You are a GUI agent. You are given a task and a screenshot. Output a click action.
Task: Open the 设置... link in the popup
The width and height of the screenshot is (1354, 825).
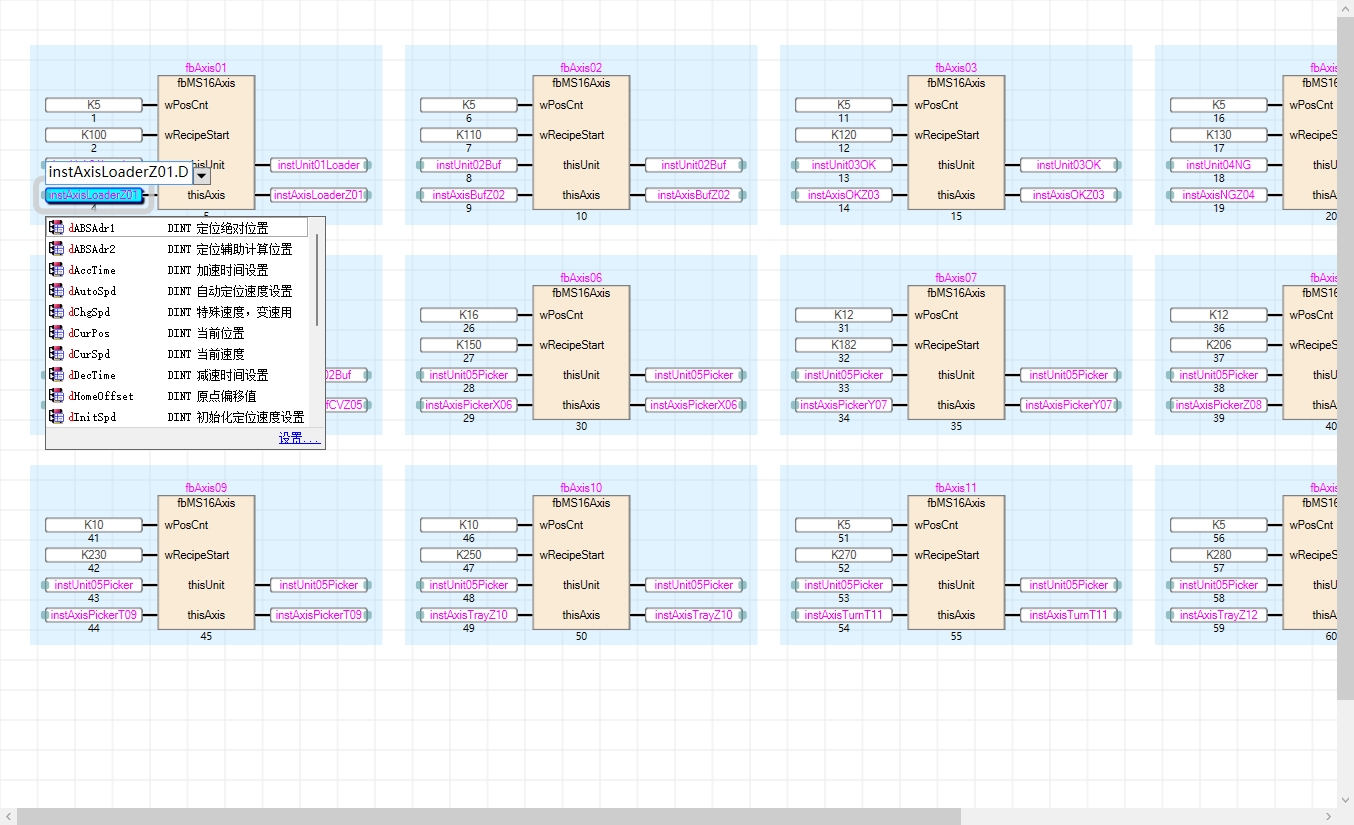click(299, 439)
